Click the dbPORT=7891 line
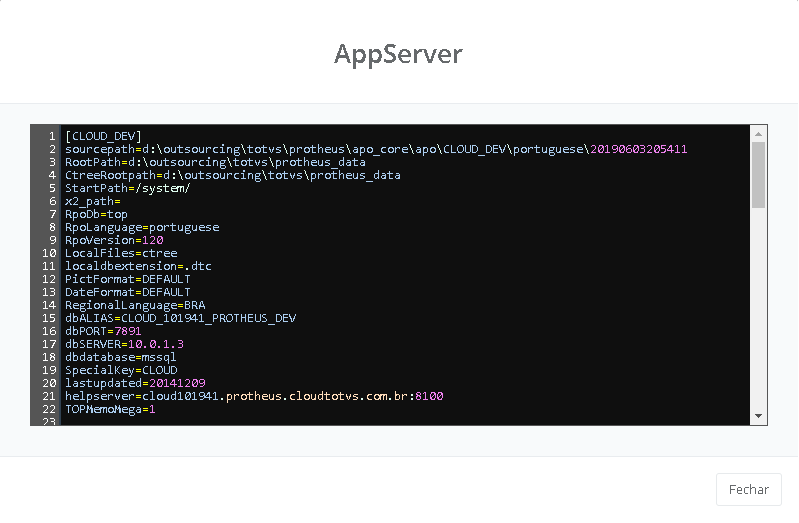Viewport: 799px width, 523px height. point(103,331)
